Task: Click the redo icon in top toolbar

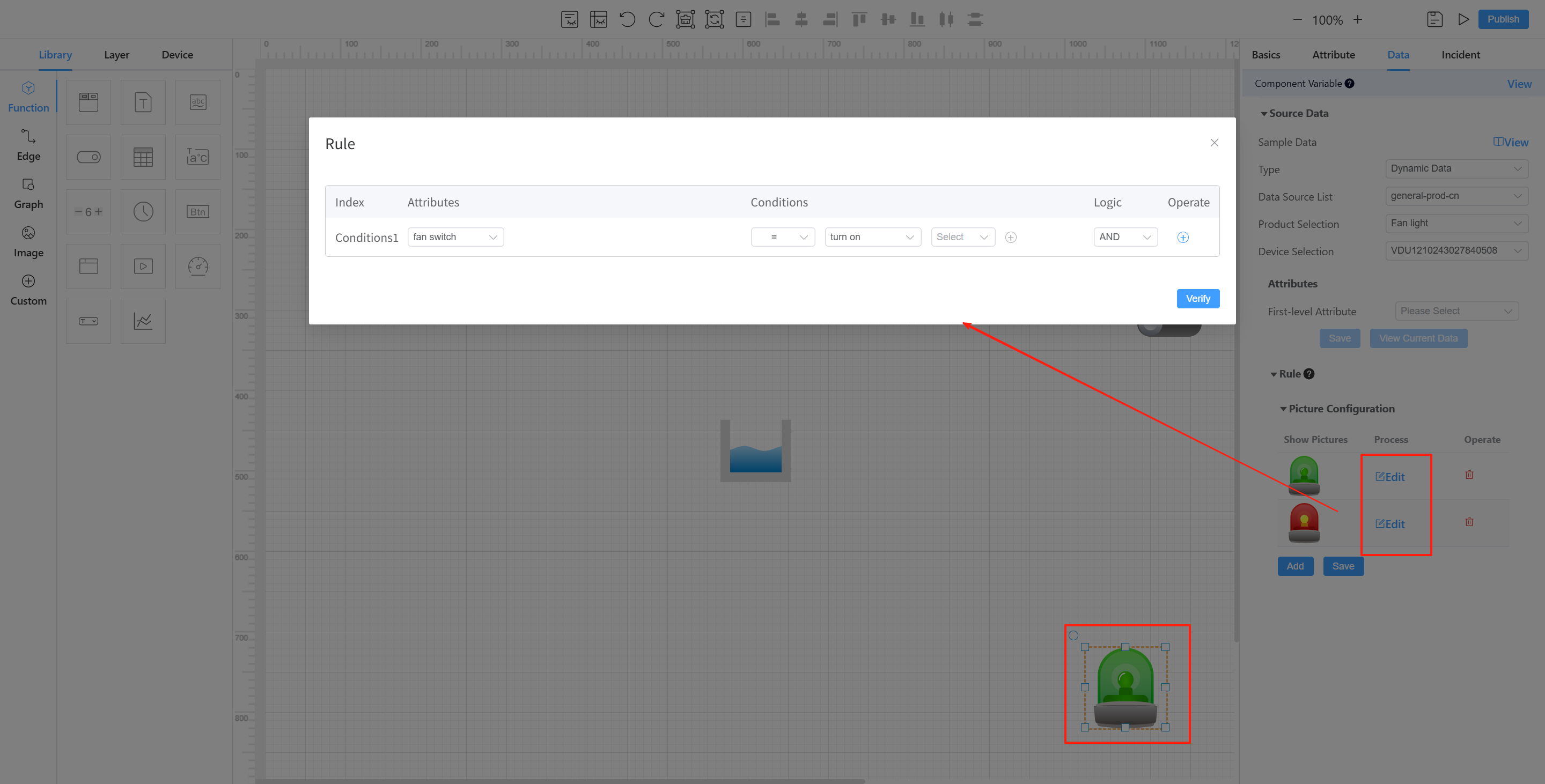Action: (x=656, y=19)
